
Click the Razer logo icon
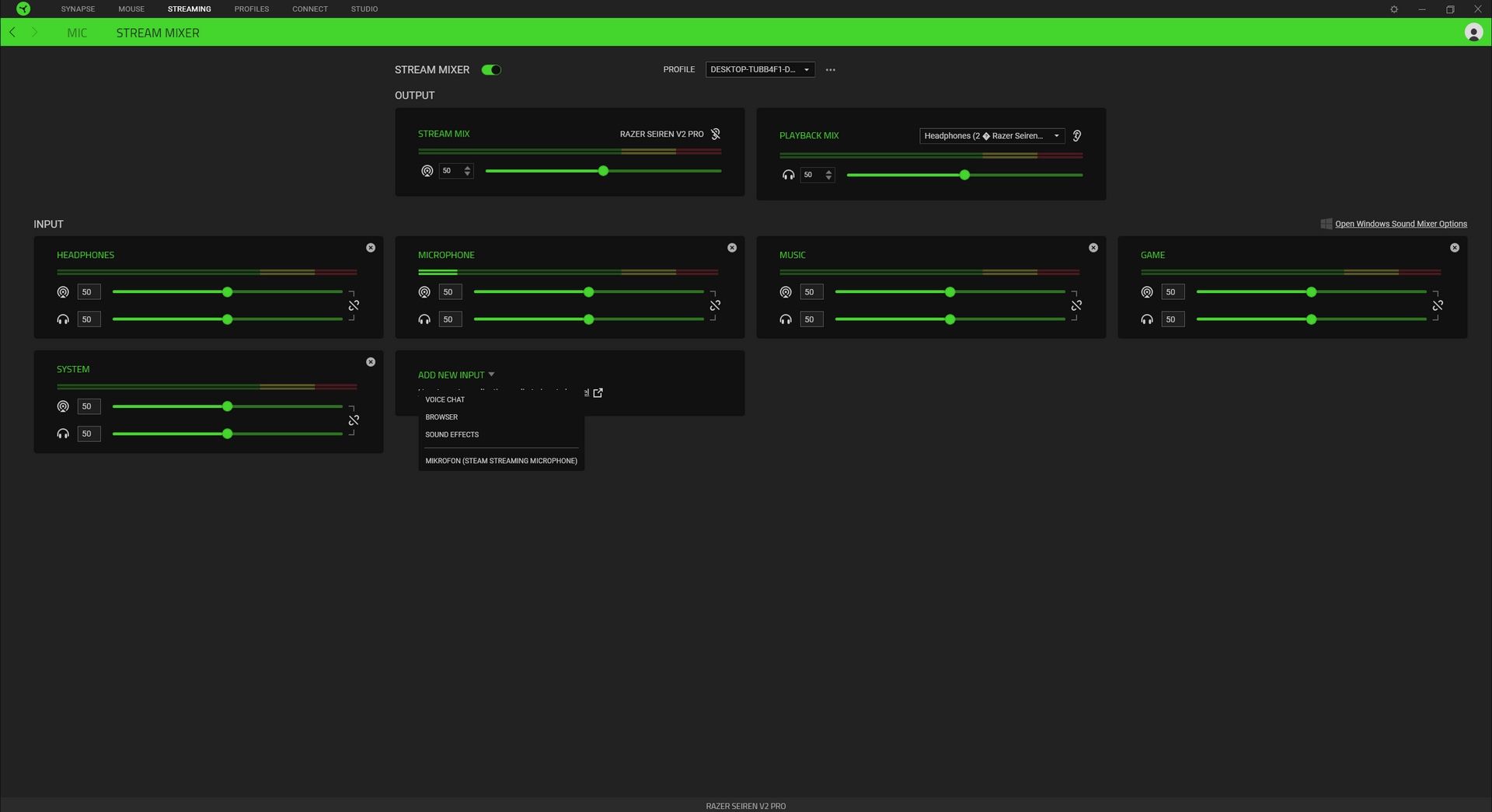(x=23, y=9)
